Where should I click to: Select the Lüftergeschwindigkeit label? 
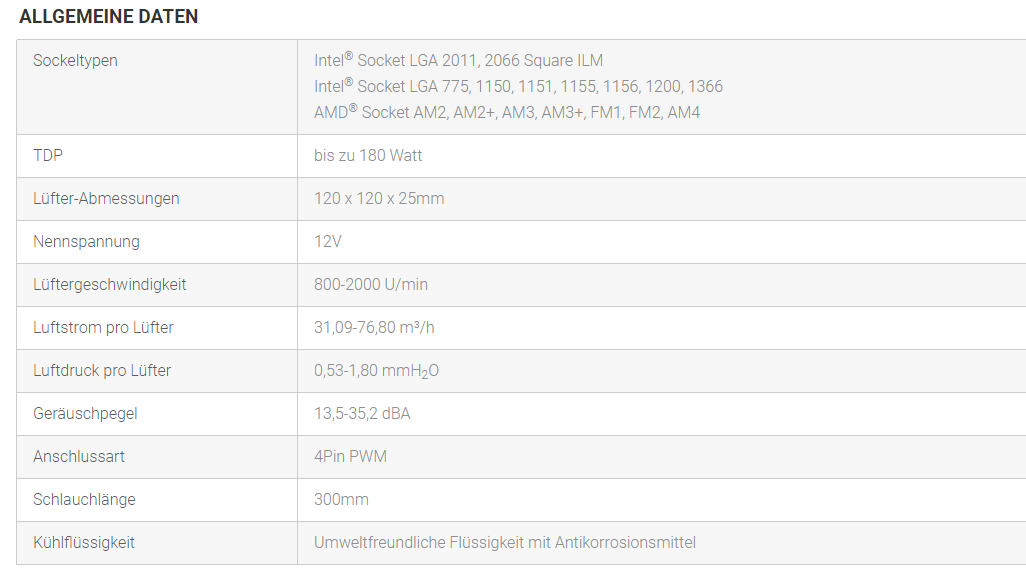coord(109,285)
